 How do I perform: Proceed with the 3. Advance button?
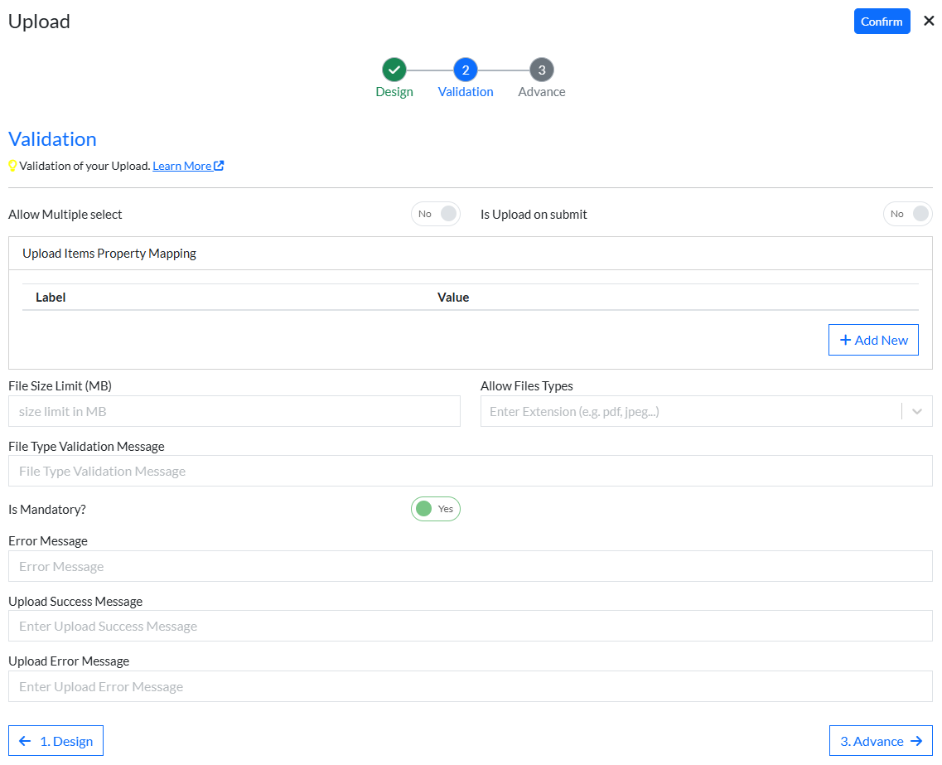[880, 741]
